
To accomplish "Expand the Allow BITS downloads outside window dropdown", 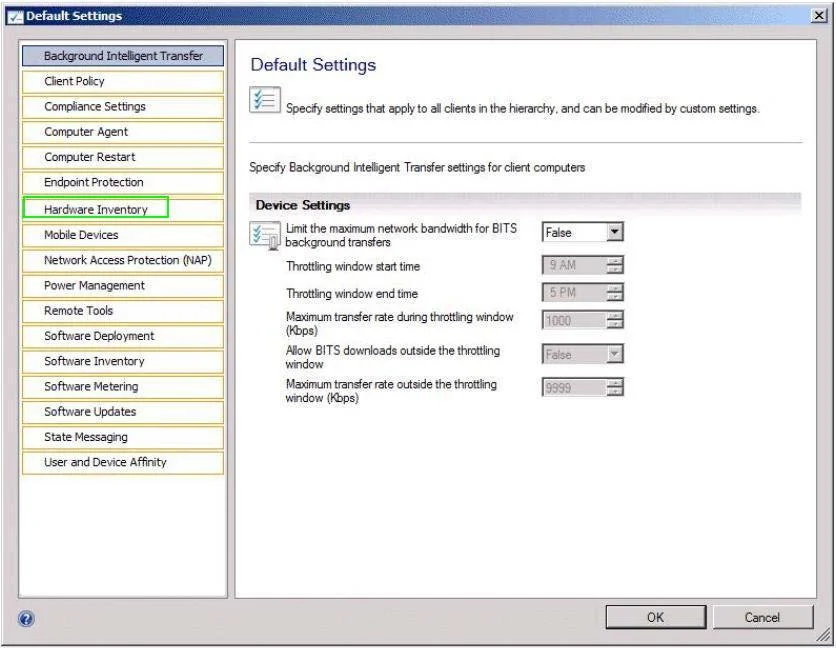I will tap(615, 354).
